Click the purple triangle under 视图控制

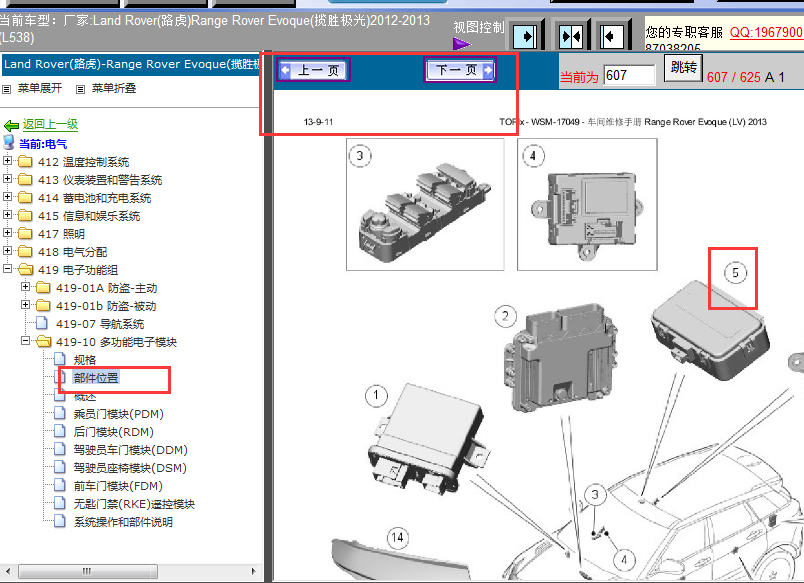pos(461,44)
